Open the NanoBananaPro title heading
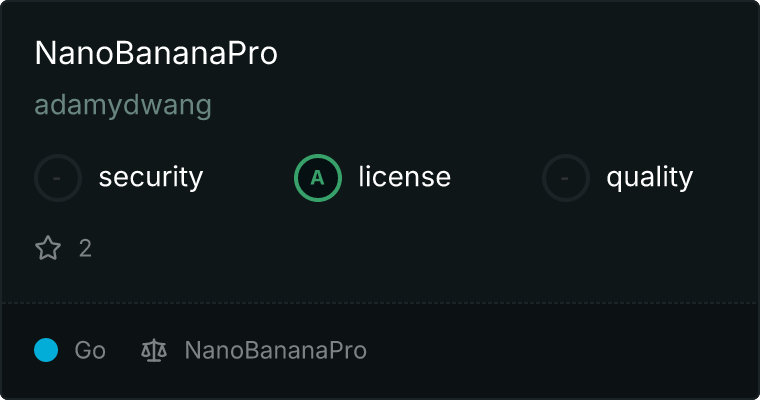760x400 pixels. [156, 54]
